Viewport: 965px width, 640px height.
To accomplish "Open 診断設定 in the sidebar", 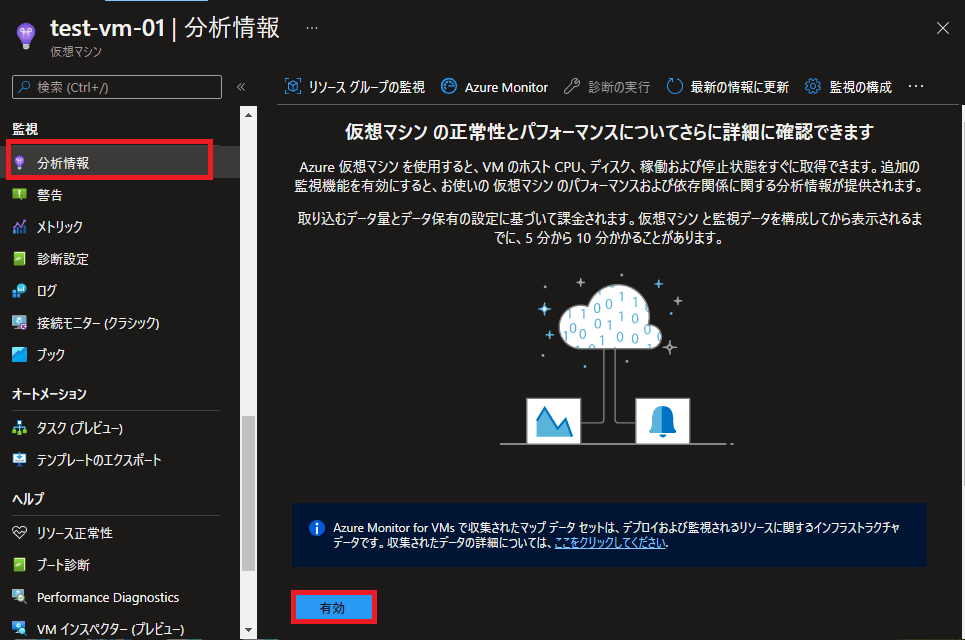I will (63, 259).
